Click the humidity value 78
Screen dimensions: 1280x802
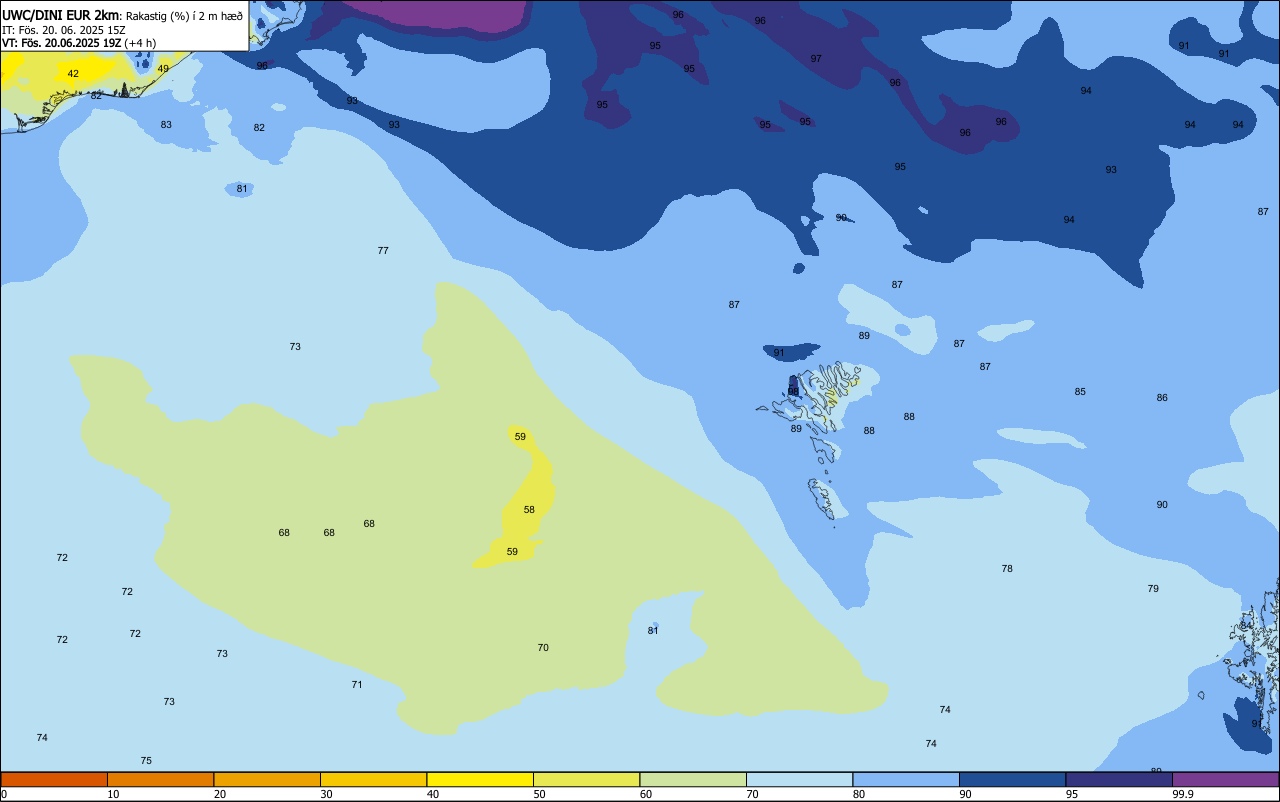(1007, 569)
